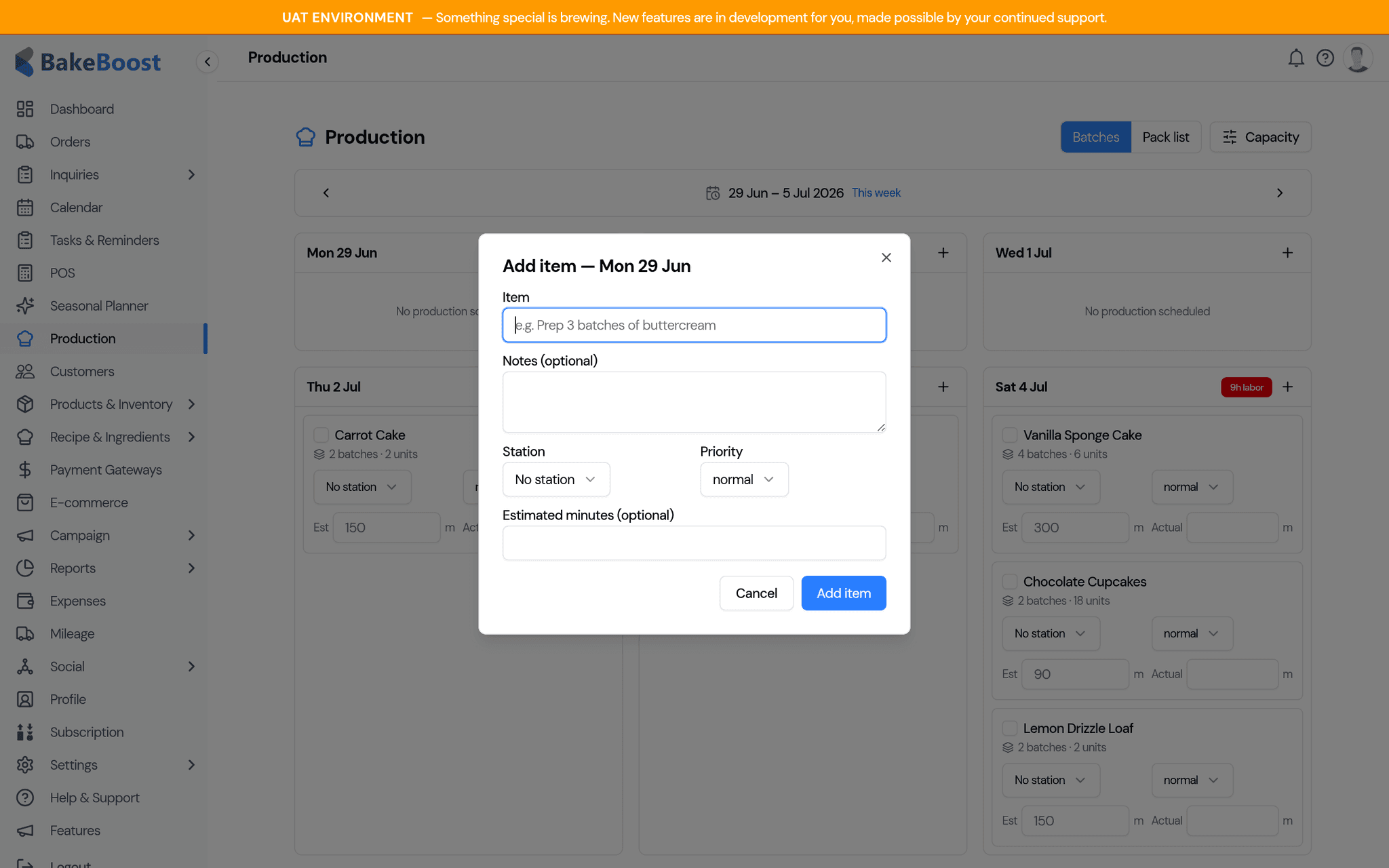Expand Recipe & Ingredients submenu
The width and height of the screenshot is (1389, 868).
(191, 437)
